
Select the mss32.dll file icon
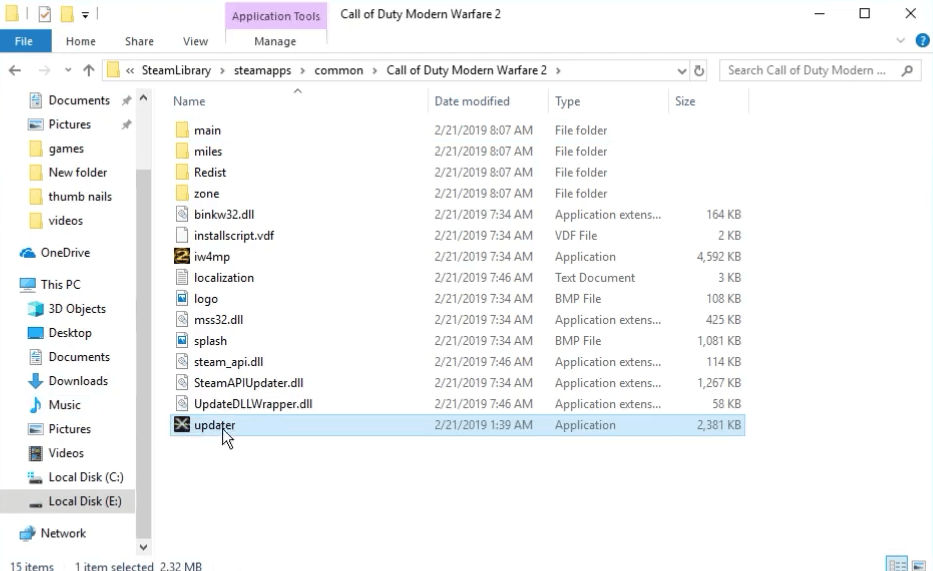181,319
